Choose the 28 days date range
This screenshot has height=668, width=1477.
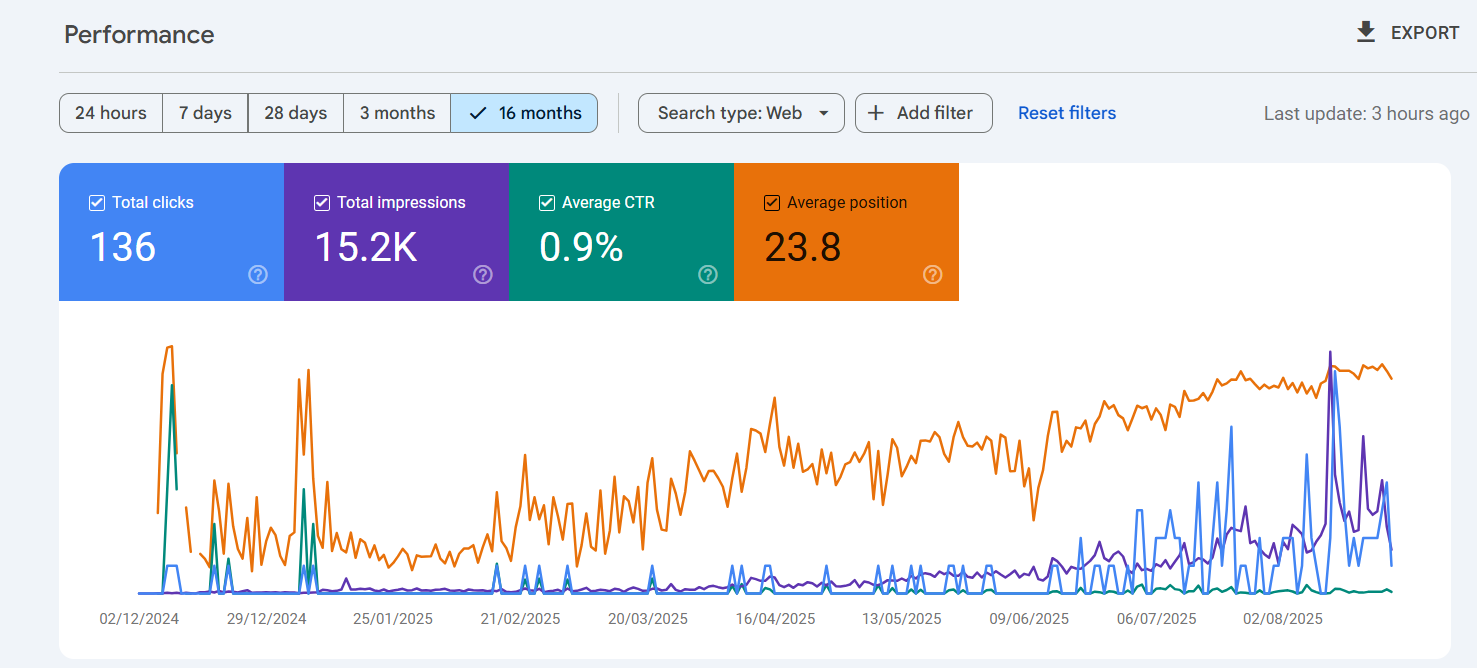tap(295, 113)
